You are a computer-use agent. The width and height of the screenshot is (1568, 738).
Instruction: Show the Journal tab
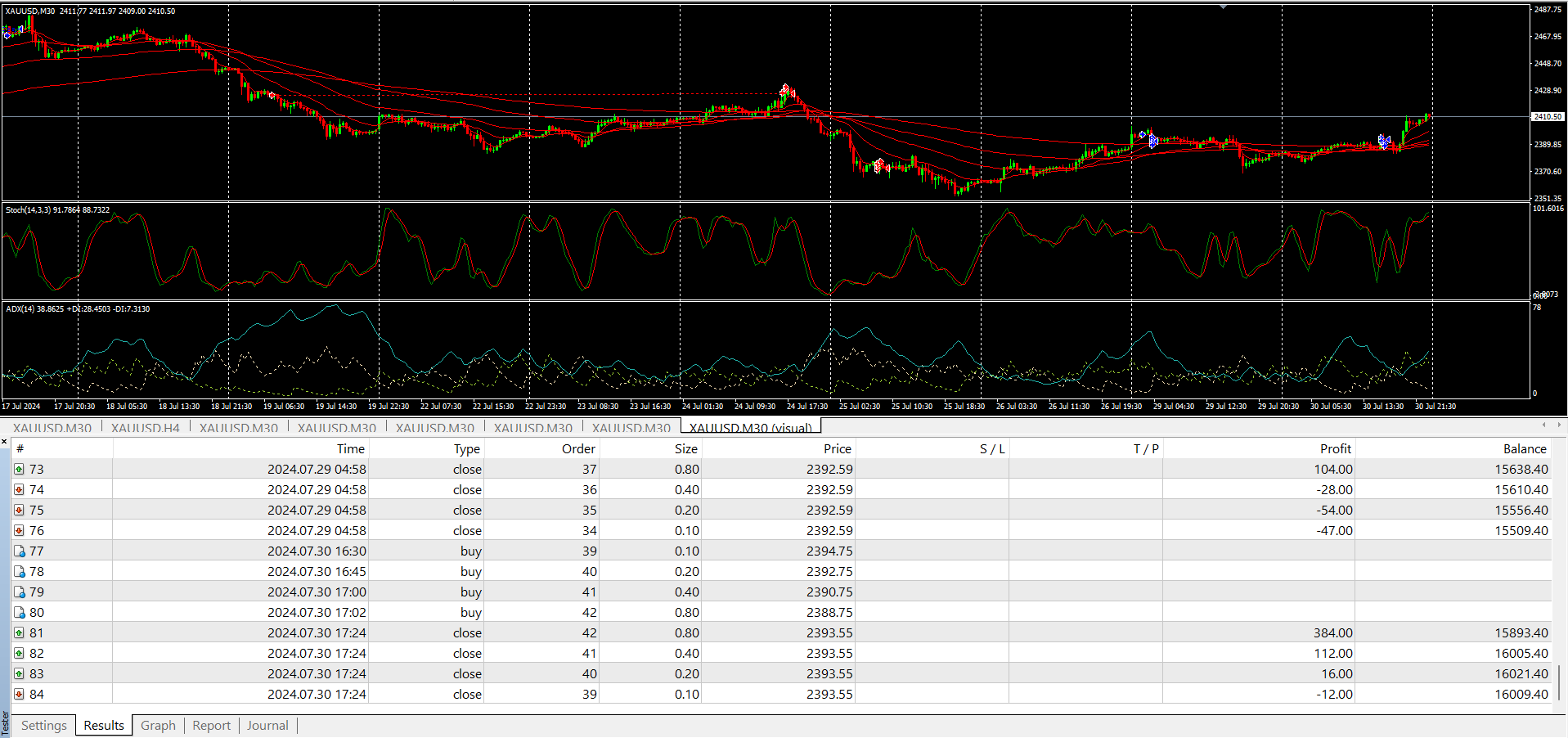pyautogui.click(x=267, y=726)
